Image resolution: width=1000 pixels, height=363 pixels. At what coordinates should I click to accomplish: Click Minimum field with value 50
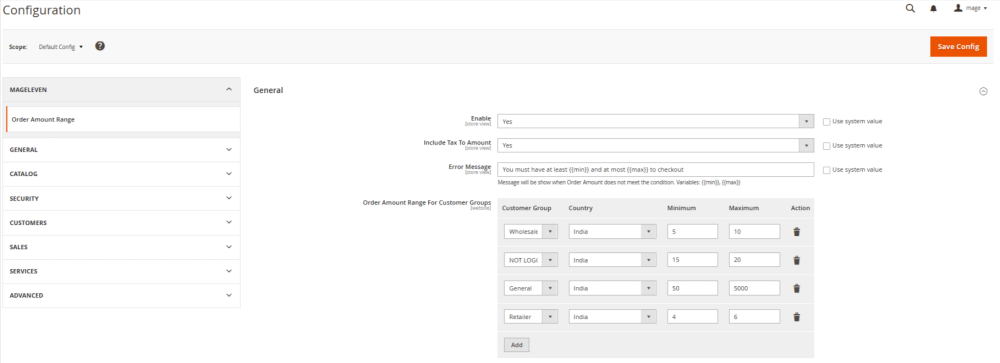tap(693, 288)
